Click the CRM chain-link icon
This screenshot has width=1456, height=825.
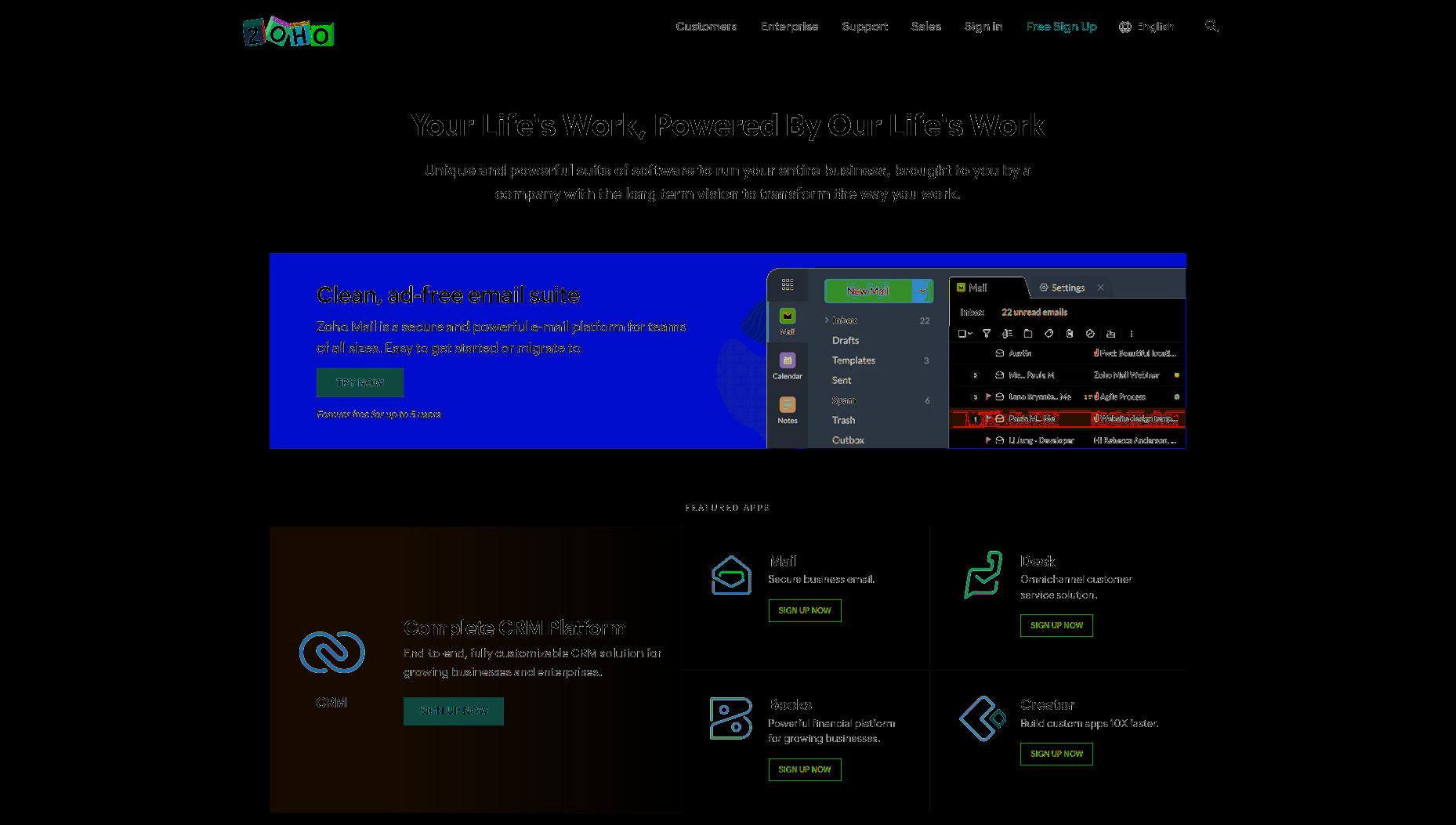(x=332, y=652)
